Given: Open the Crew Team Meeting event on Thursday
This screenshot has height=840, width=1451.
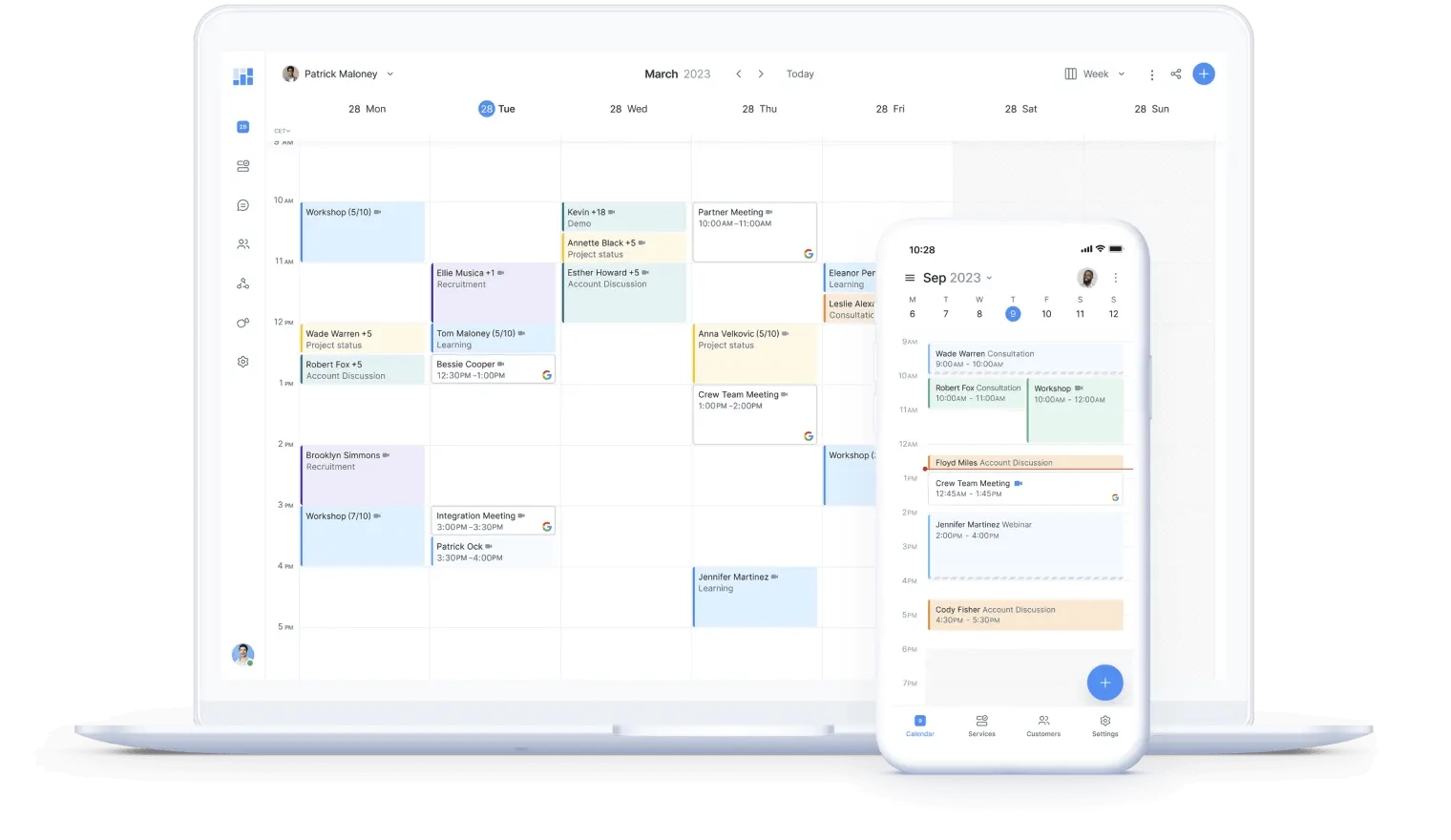Looking at the screenshot, I should (755, 414).
